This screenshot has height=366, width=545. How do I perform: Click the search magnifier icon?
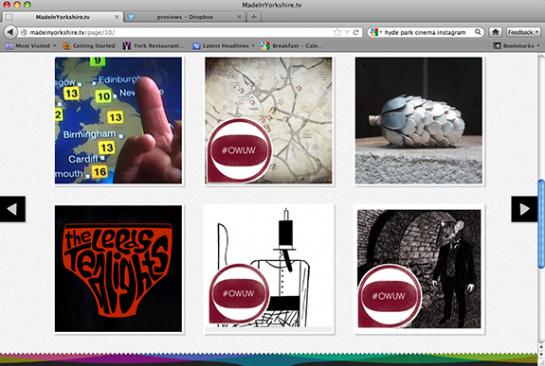tap(478, 32)
